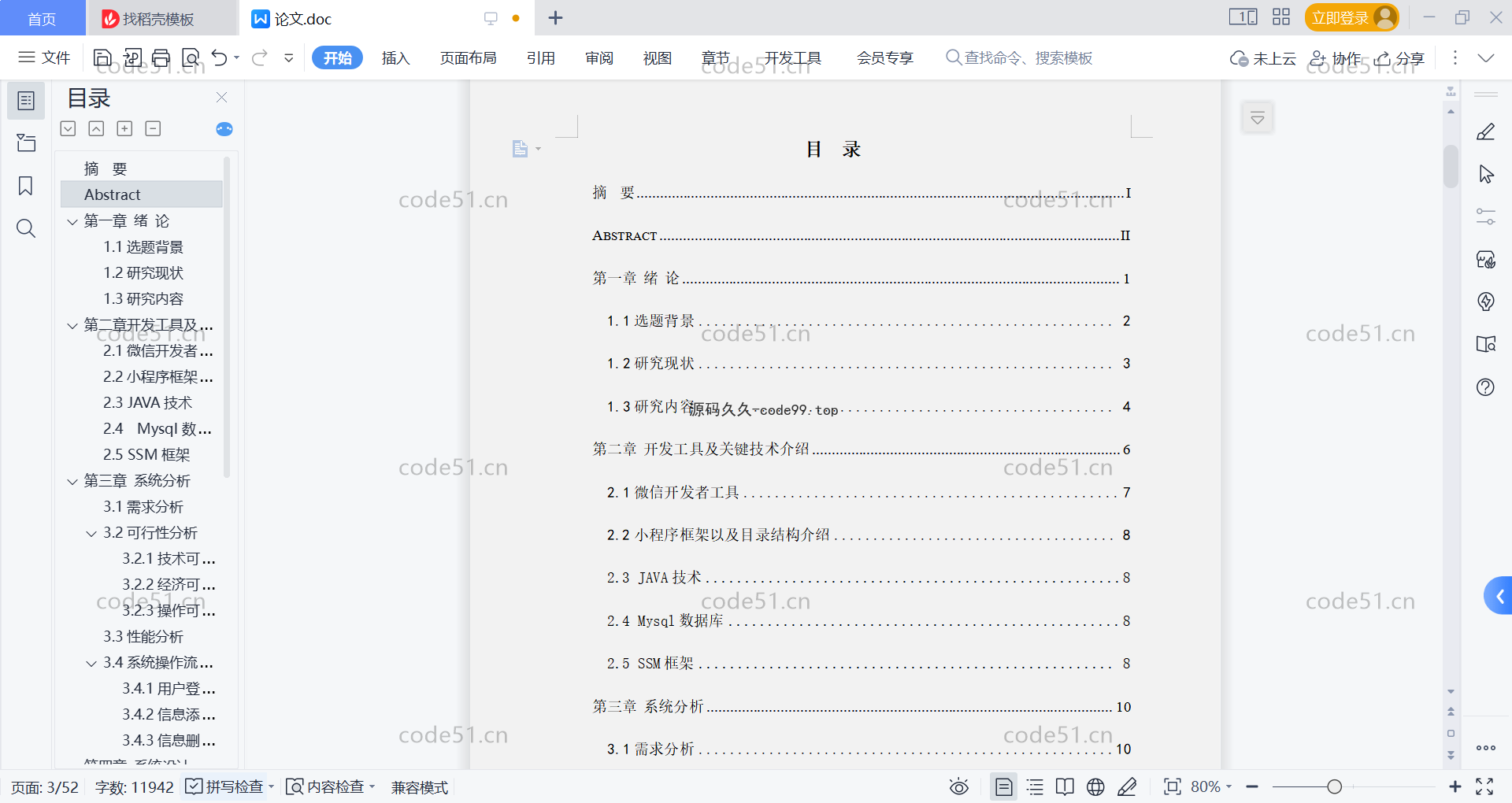The image size is (1512, 803).
Task: Click the remove heading minus icon
Action: 153,128
